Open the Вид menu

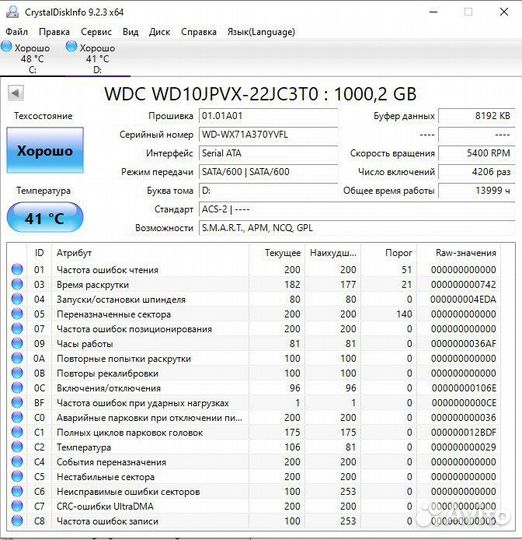pos(130,32)
